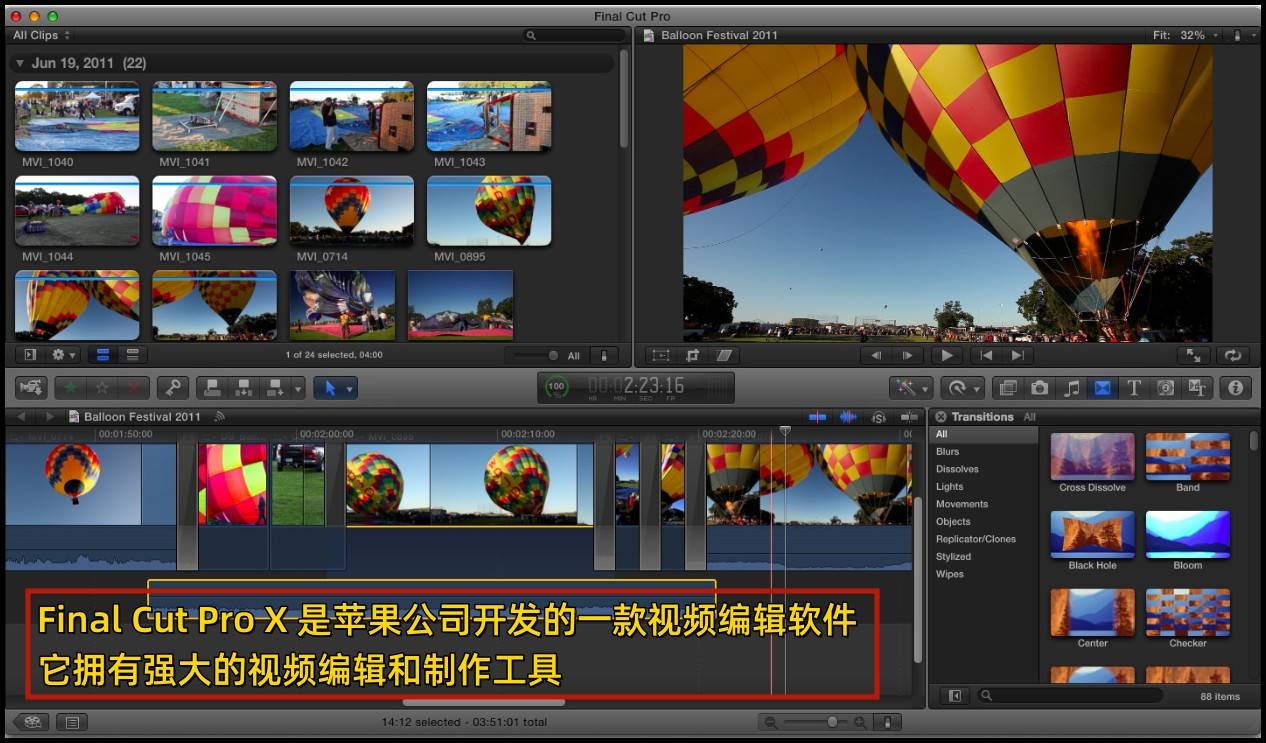The height and width of the screenshot is (743, 1266).
Task: Click the Transitions browser search field
Action: [1071, 696]
